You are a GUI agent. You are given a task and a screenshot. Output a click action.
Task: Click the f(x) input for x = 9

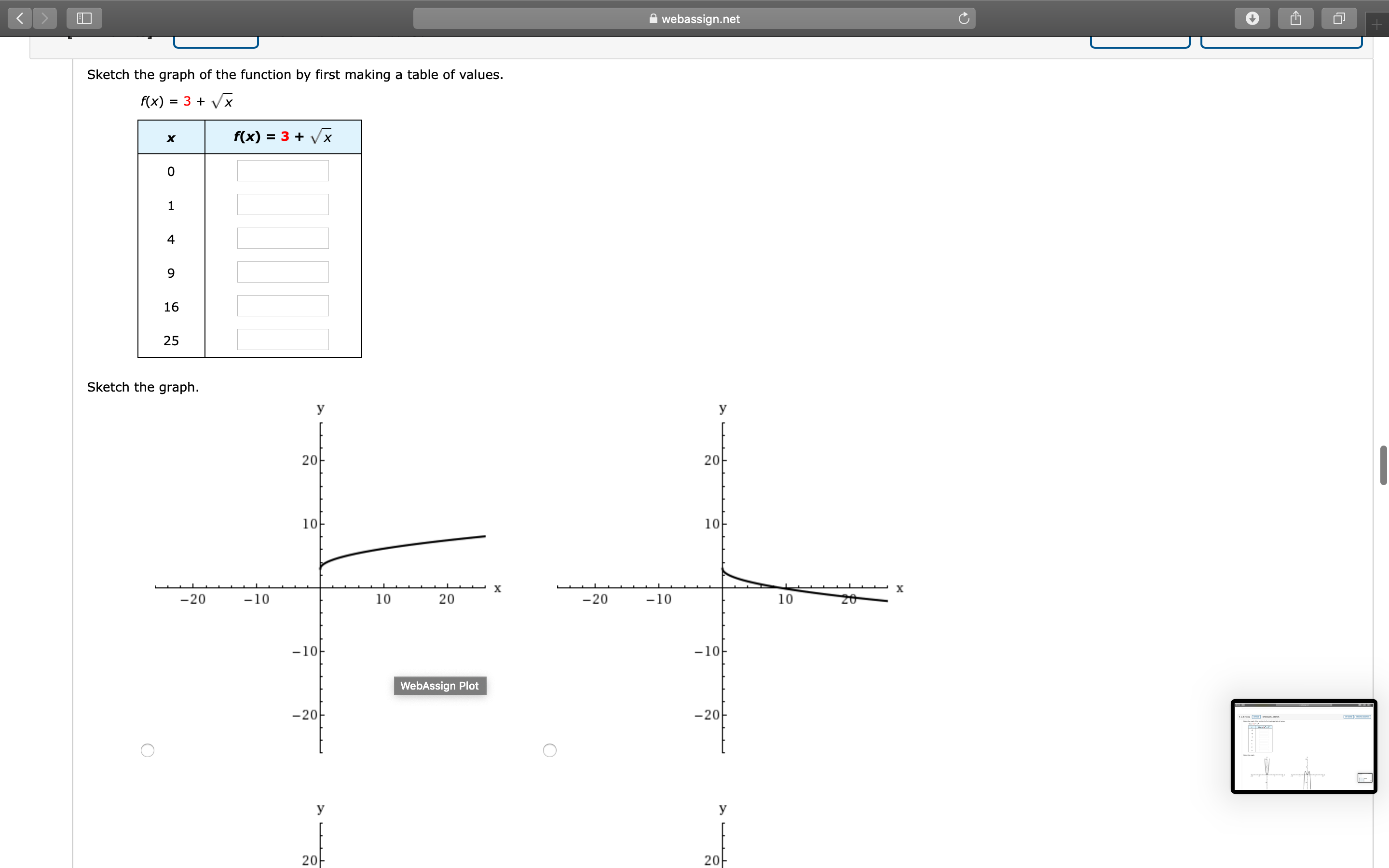point(283,272)
